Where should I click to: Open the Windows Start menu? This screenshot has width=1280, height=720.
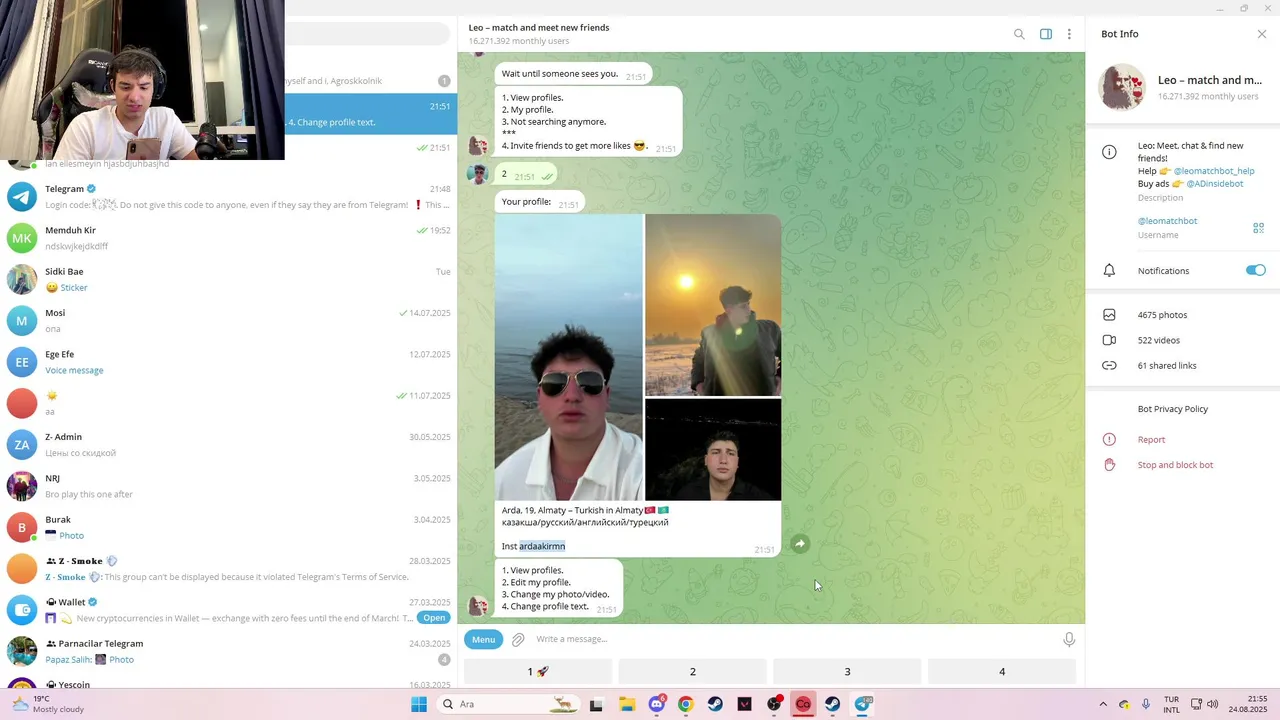click(x=419, y=704)
